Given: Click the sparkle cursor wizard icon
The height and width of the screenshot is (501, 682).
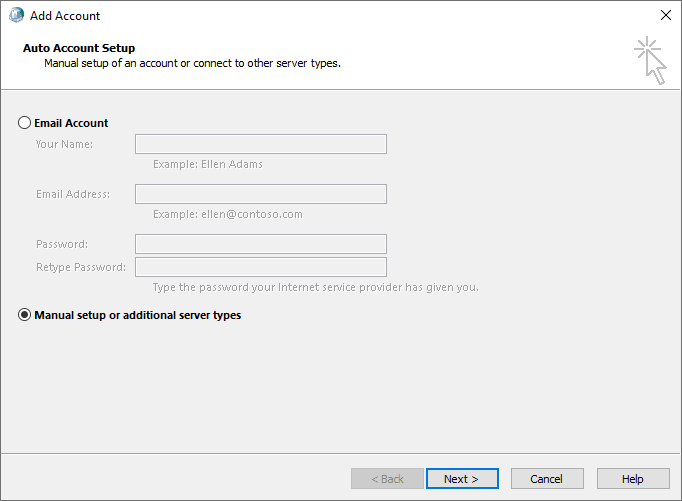Looking at the screenshot, I should point(650,60).
